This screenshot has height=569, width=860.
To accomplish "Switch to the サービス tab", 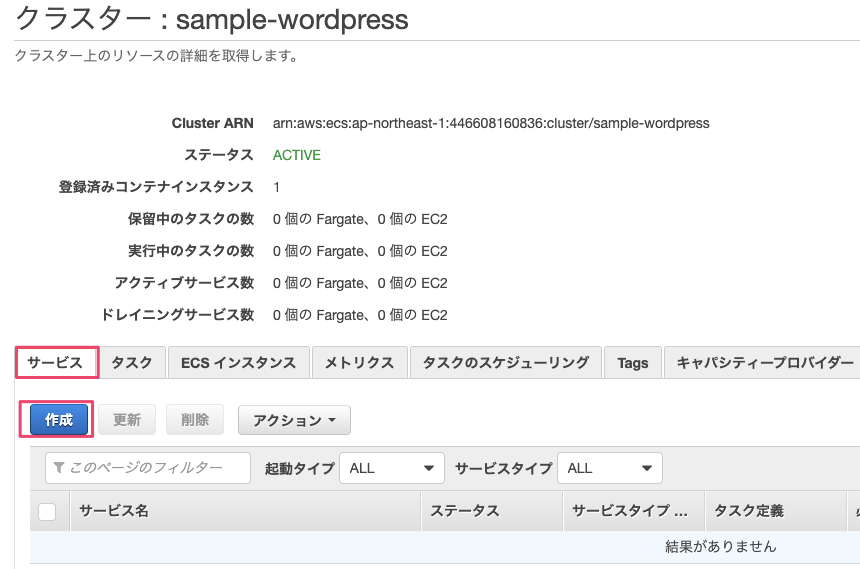I will click(x=56, y=363).
